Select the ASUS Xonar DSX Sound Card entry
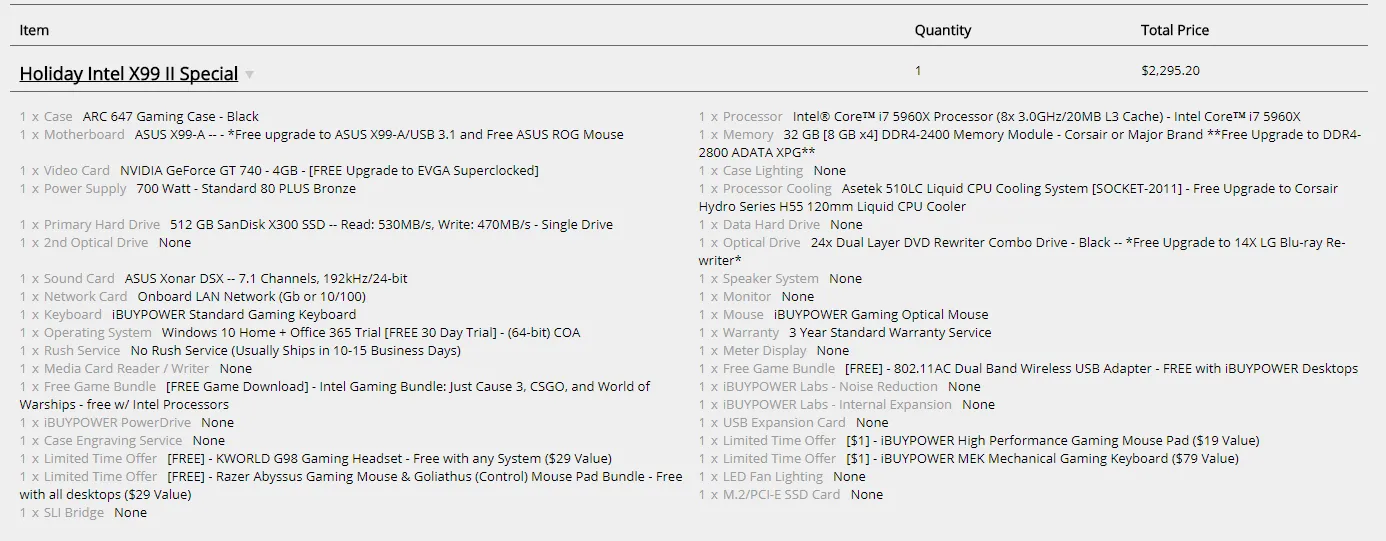This screenshot has height=541, width=1386. [x=265, y=279]
